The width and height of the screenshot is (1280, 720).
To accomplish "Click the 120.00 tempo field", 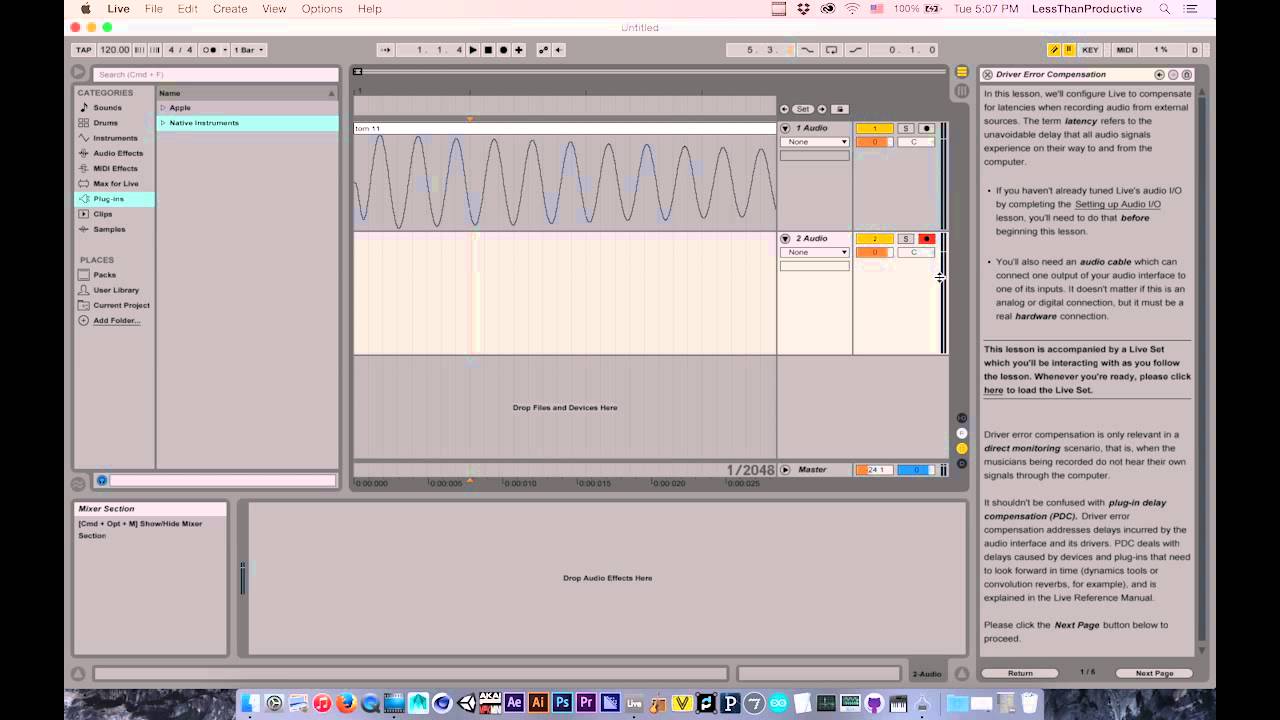I will 114,50.
